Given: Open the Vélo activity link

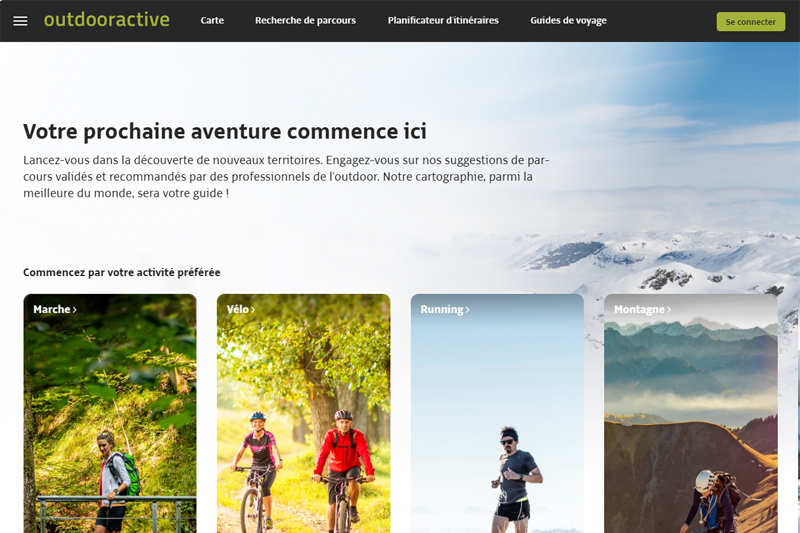Looking at the screenshot, I should click(238, 309).
